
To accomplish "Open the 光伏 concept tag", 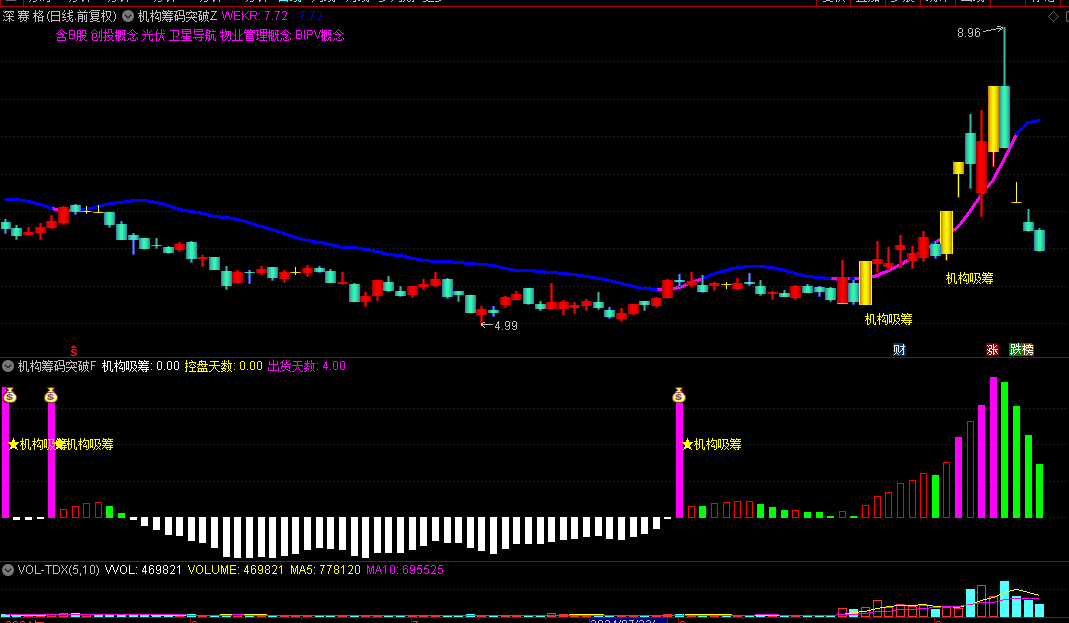I will tap(153, 35).
